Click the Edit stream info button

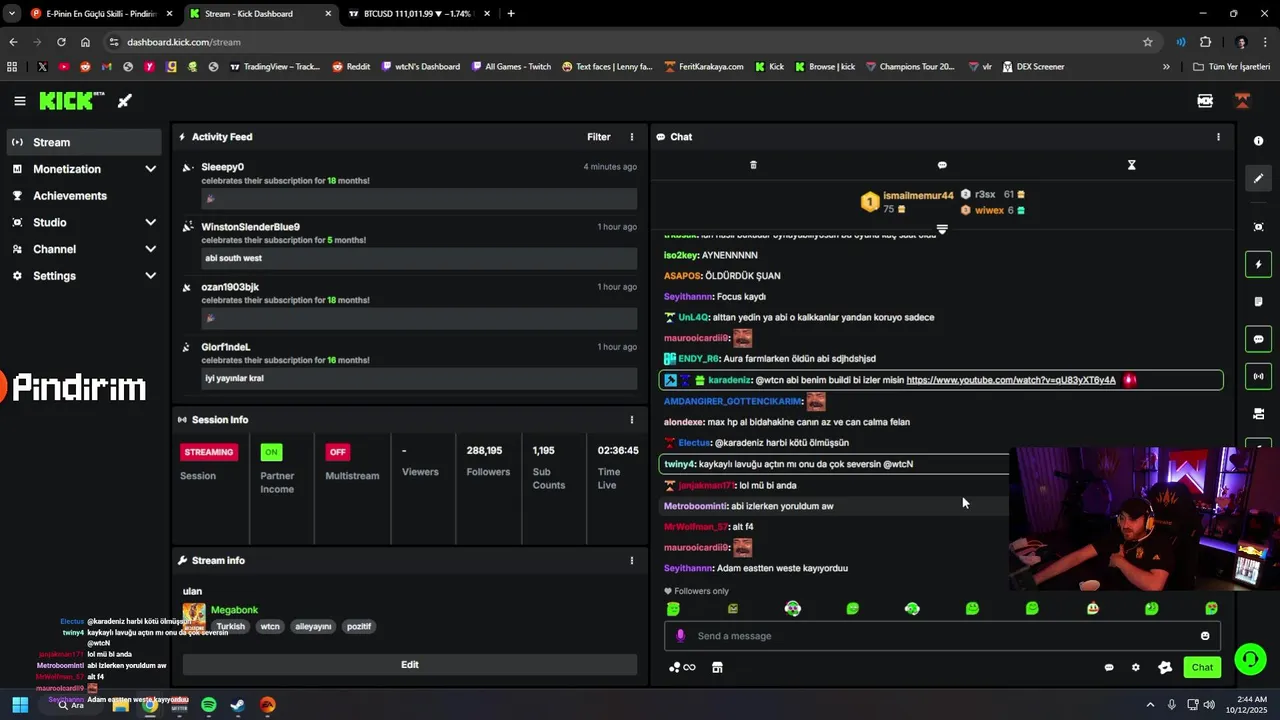pyautogui.click(x=410, y=665)
